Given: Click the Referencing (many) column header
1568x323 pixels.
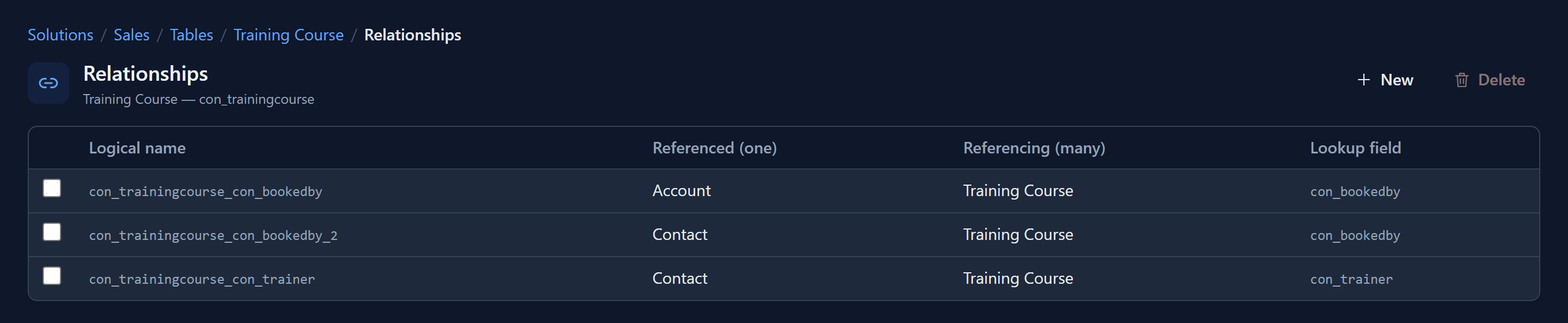Looking at the screenshot, I should tap(1034, 148).
